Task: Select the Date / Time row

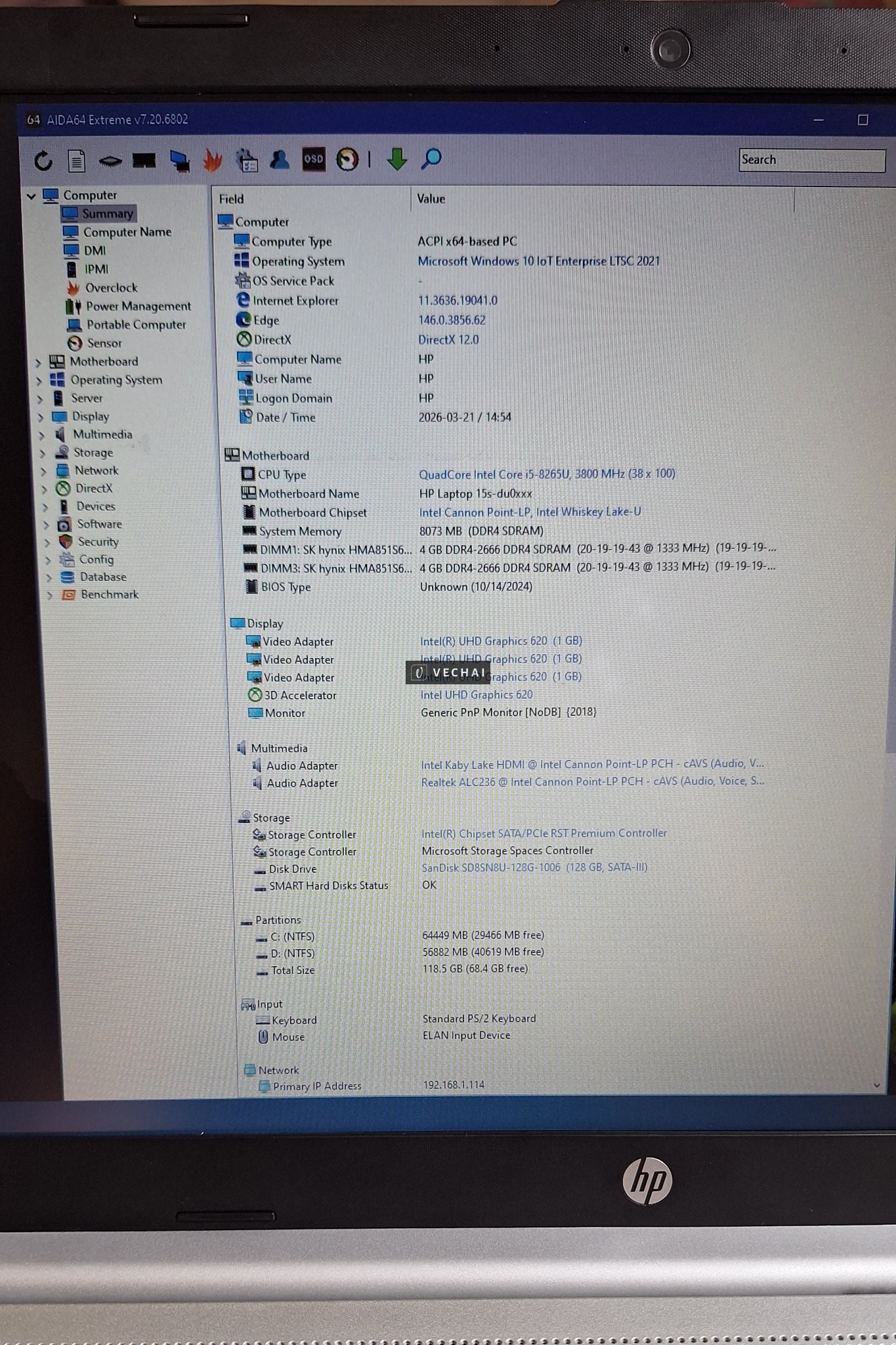Action: tap(375, 417)
